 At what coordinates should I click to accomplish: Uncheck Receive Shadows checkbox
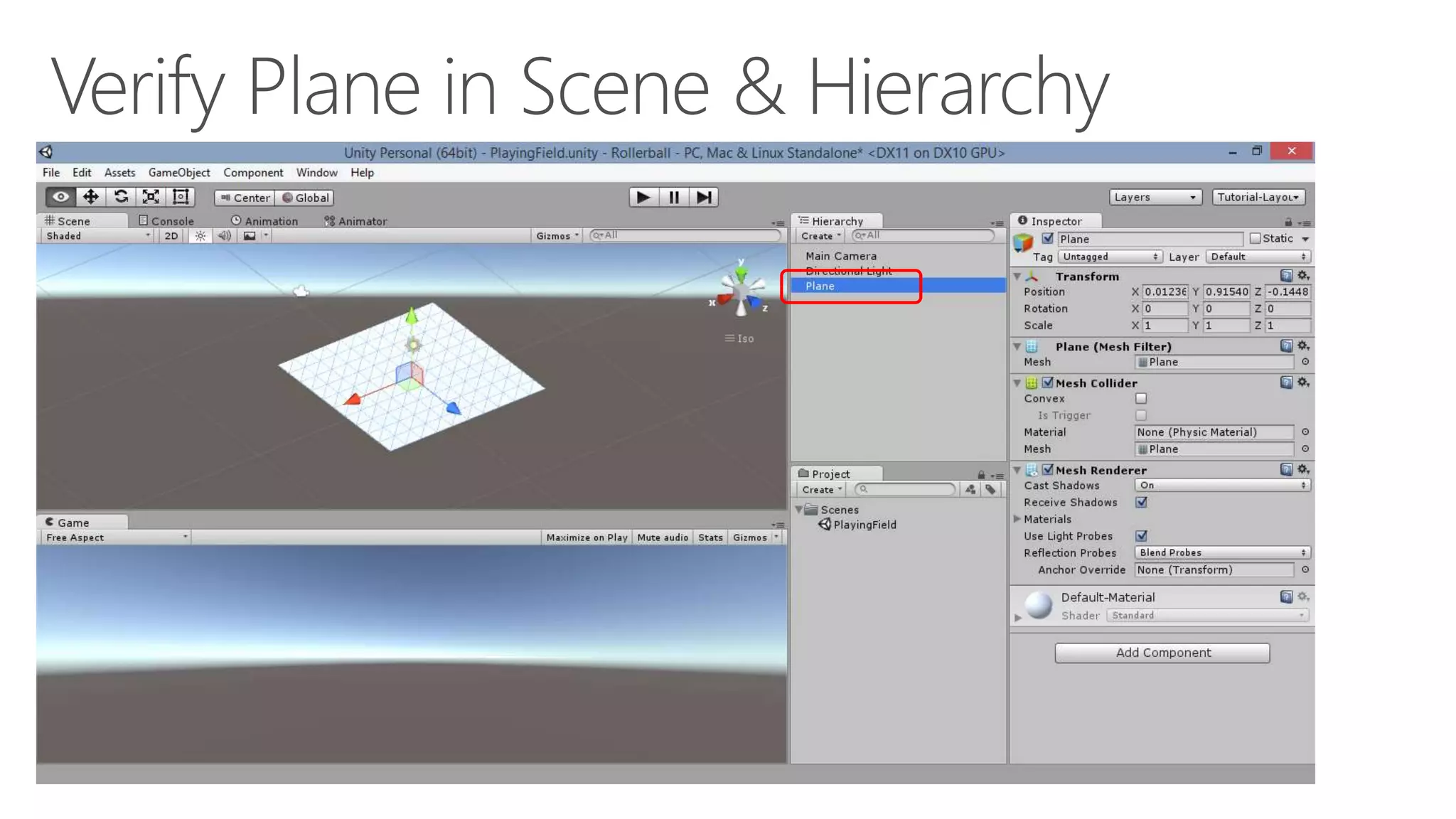(1141, 503)
